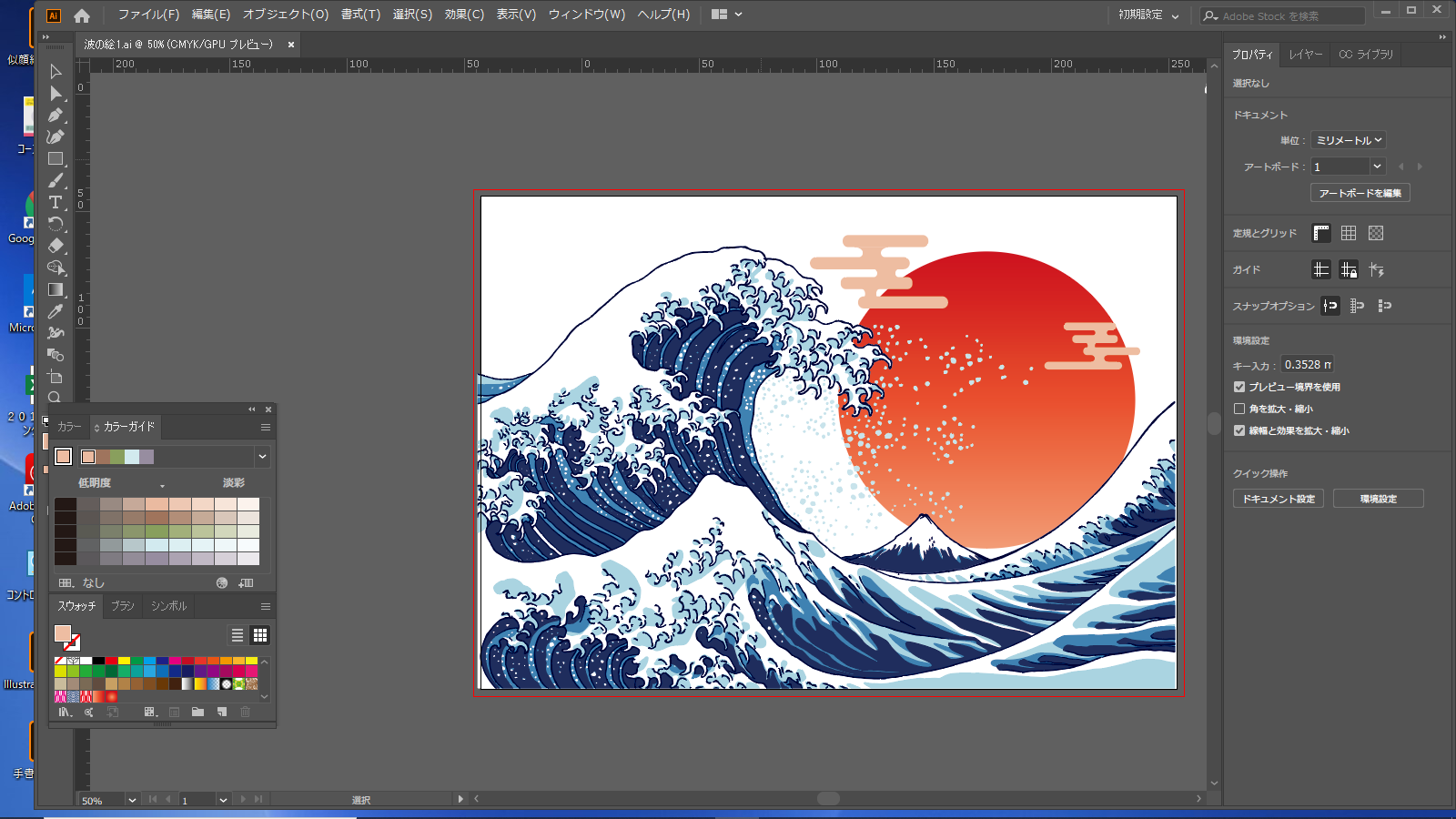Click the Illustrator Home icon
Viewport: 1456px width, 819px height.
(x=82, y=15)
